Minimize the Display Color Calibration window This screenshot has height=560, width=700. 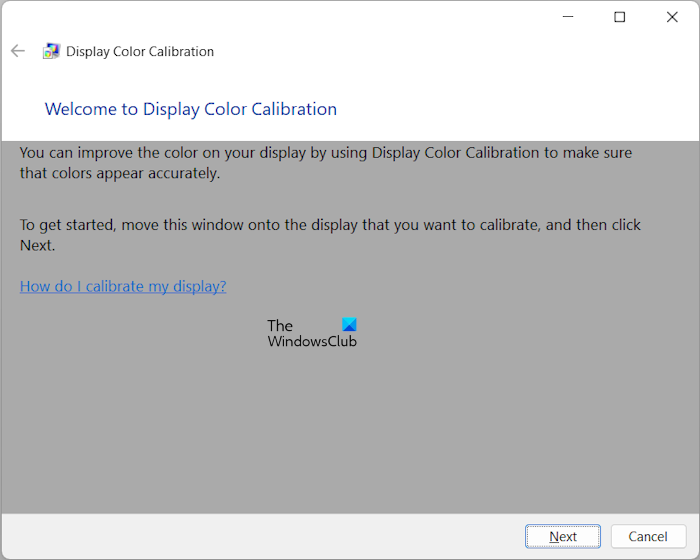pos(568,17)
